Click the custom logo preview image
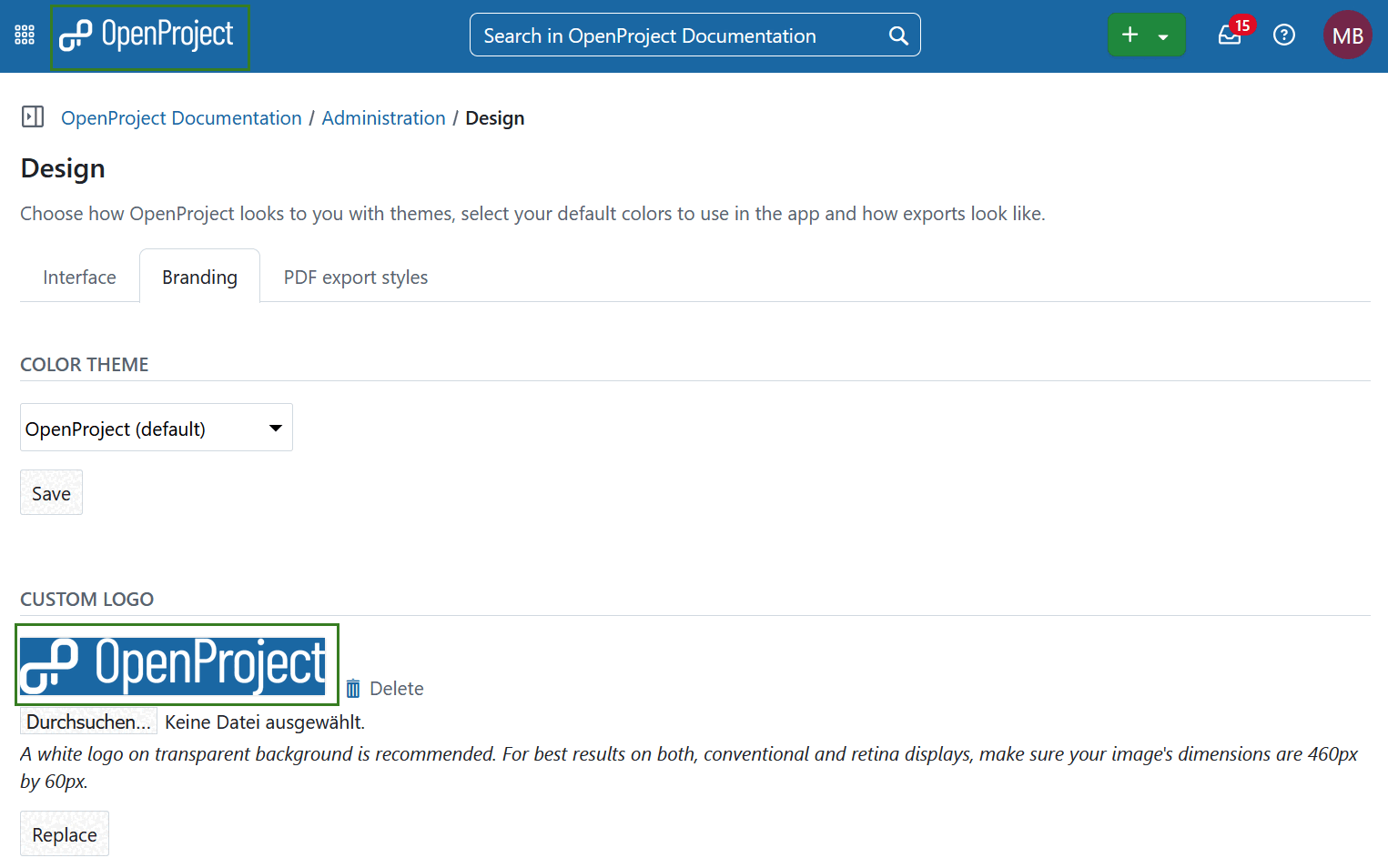This screenshot has width=1388, height=868. (177, 664)
